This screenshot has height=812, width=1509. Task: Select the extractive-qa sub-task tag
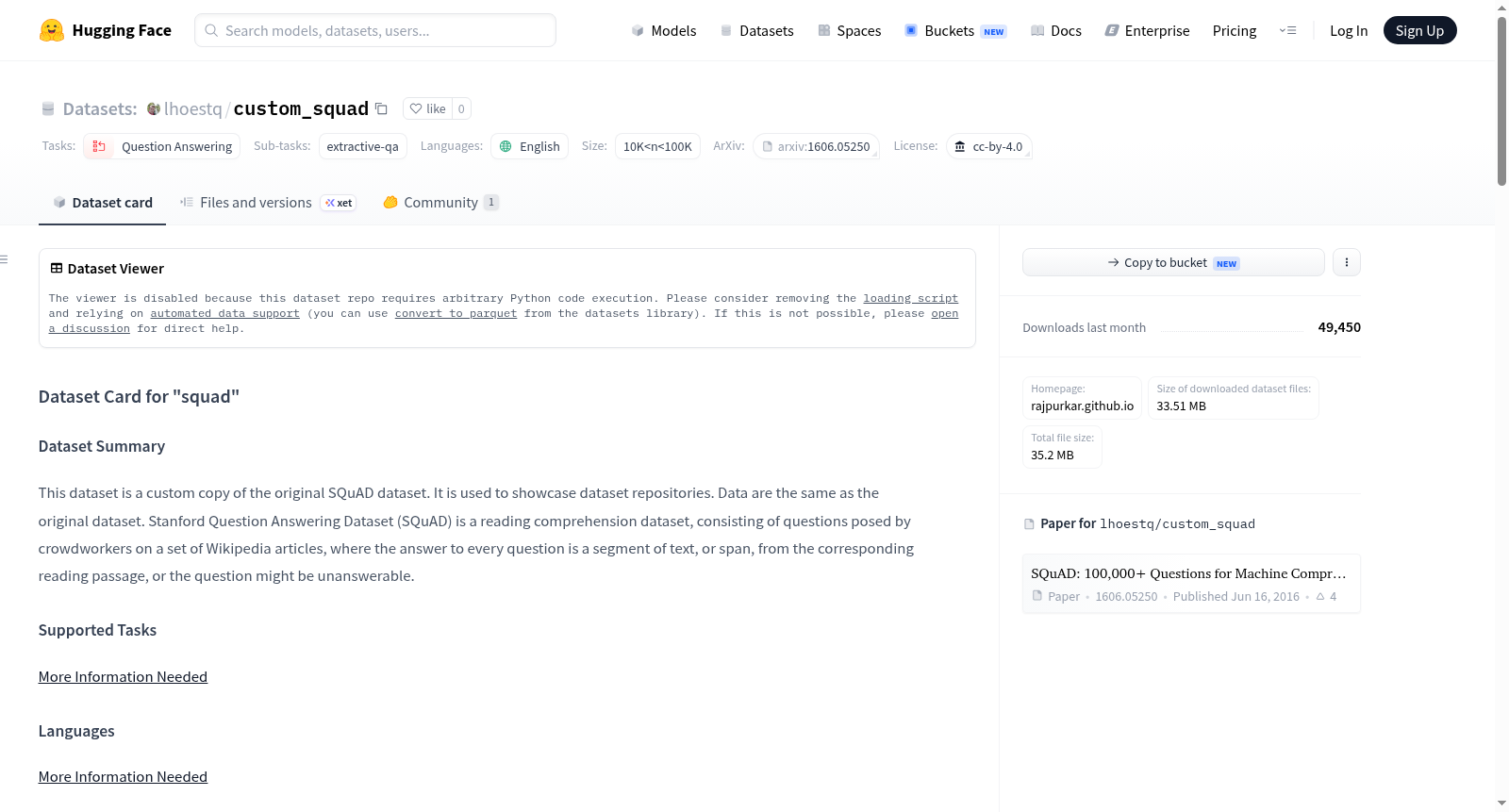click(x=363, y=146)
